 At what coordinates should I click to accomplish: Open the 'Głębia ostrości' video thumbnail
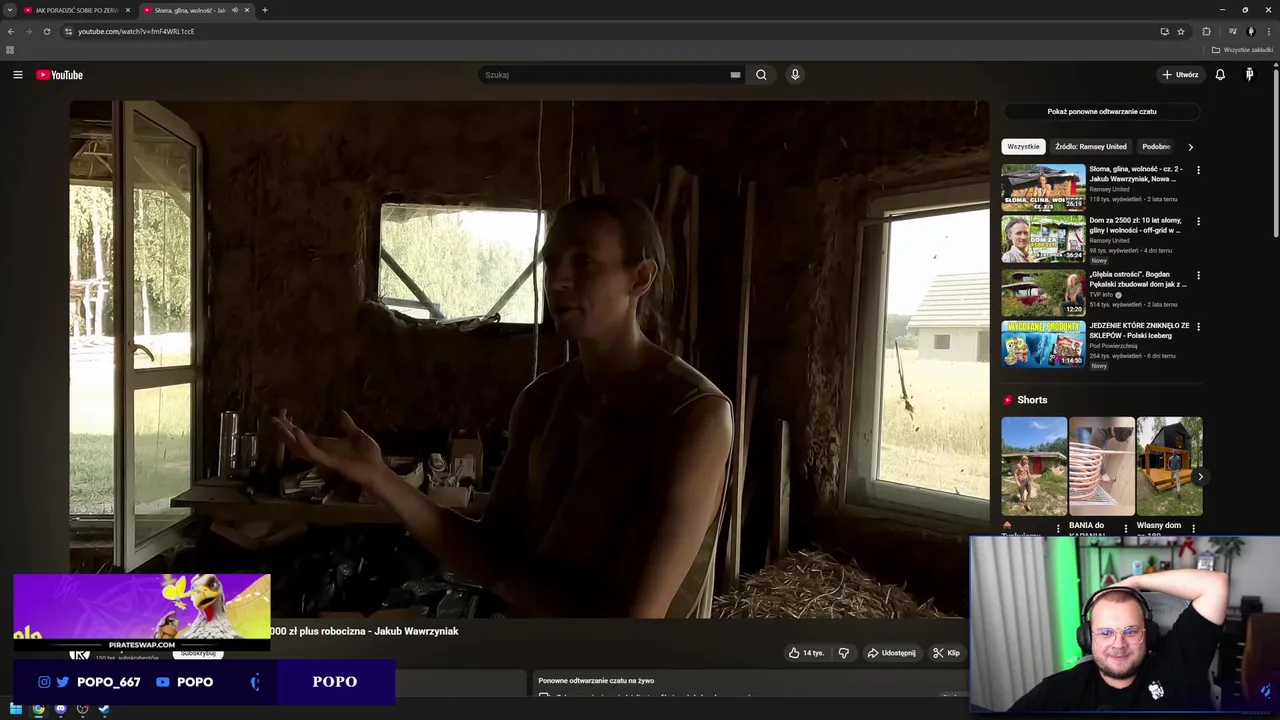tap(1043, 292)
